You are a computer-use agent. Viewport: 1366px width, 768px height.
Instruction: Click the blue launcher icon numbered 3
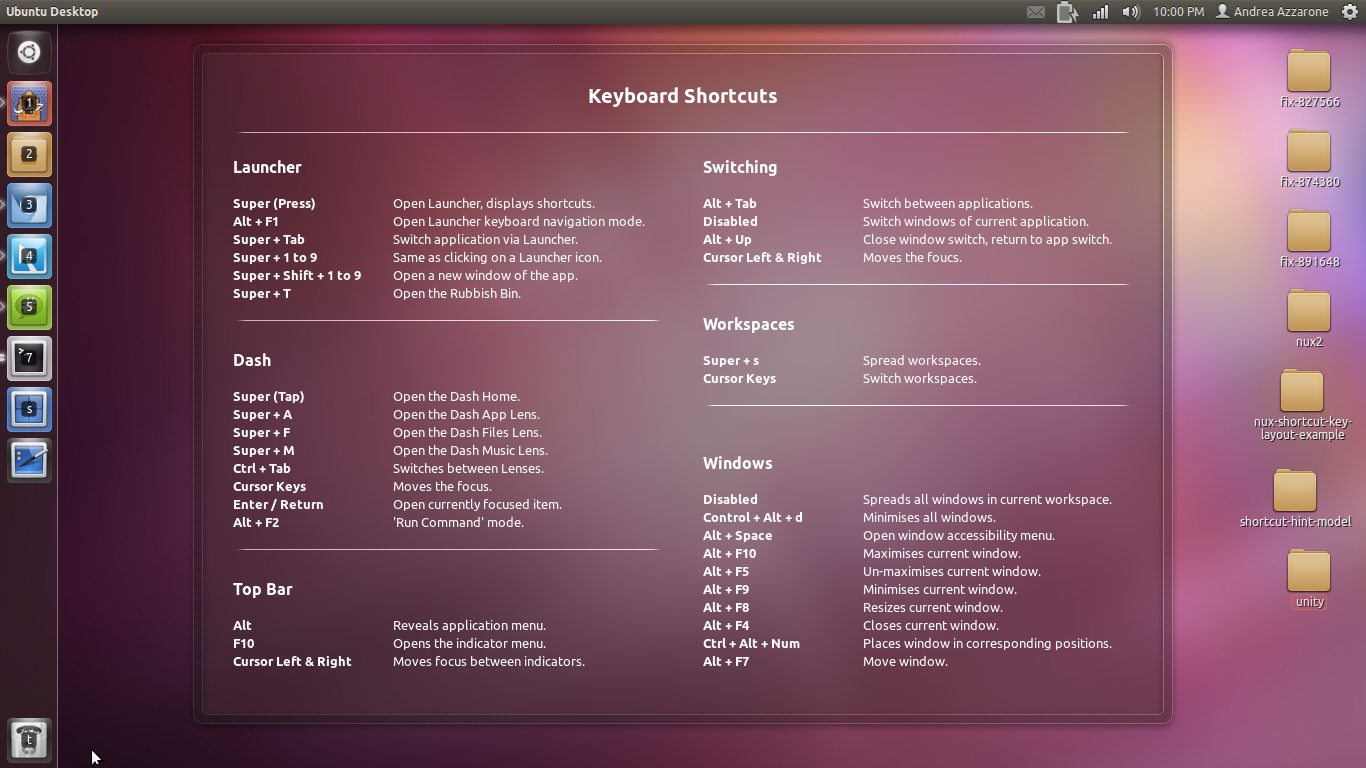click(x=28, y=206)
